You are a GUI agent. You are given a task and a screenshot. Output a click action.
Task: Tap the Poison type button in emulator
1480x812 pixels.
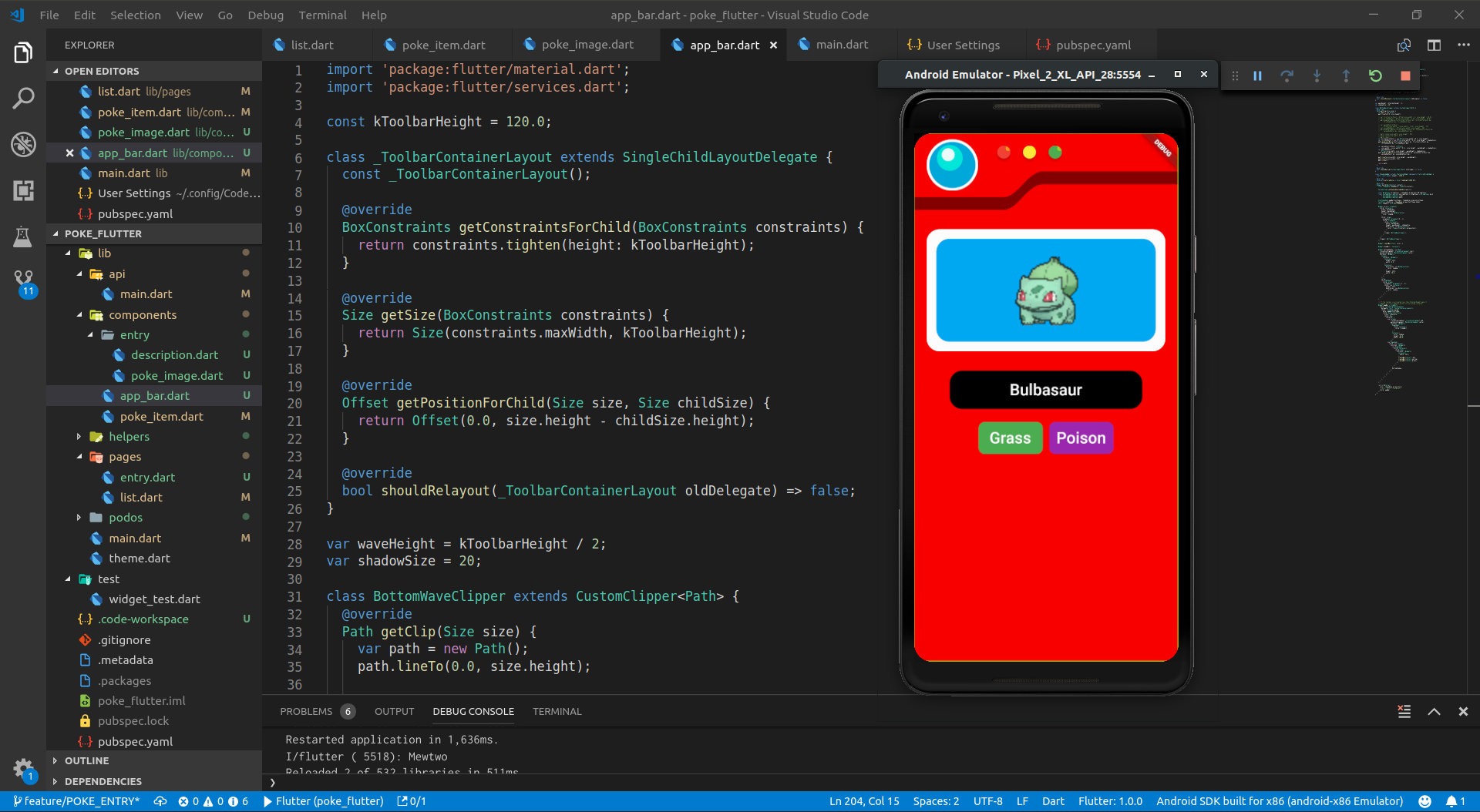[x=1081, y=438]
